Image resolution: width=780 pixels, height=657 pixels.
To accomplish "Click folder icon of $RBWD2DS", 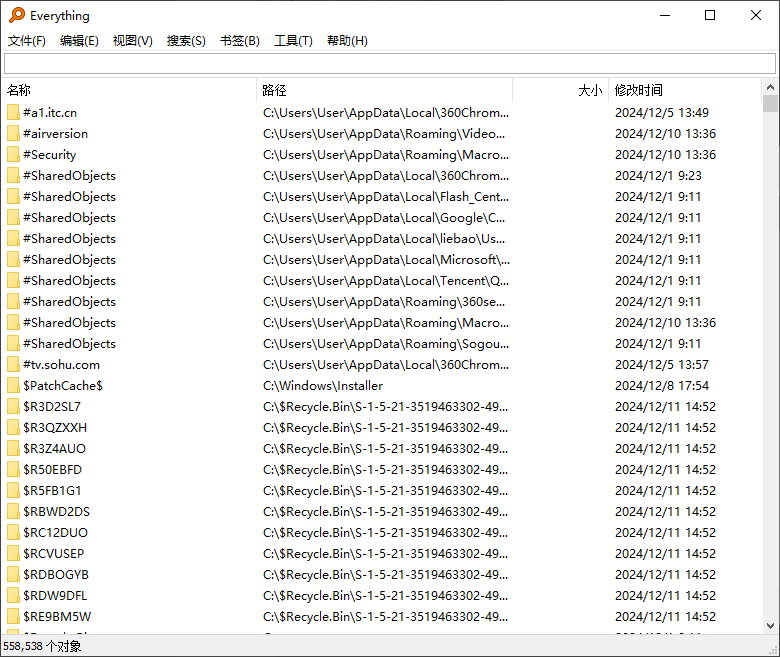I will point(13,512).
